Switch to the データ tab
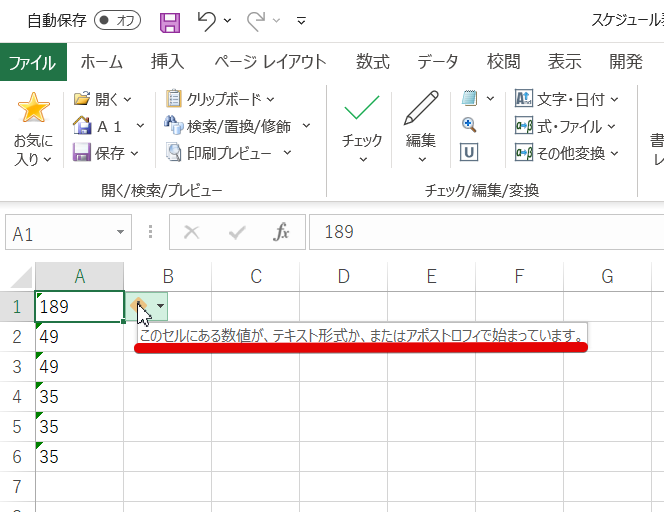Image resolution: width=664 pixels, height=512 pixels. click(438, 62)
